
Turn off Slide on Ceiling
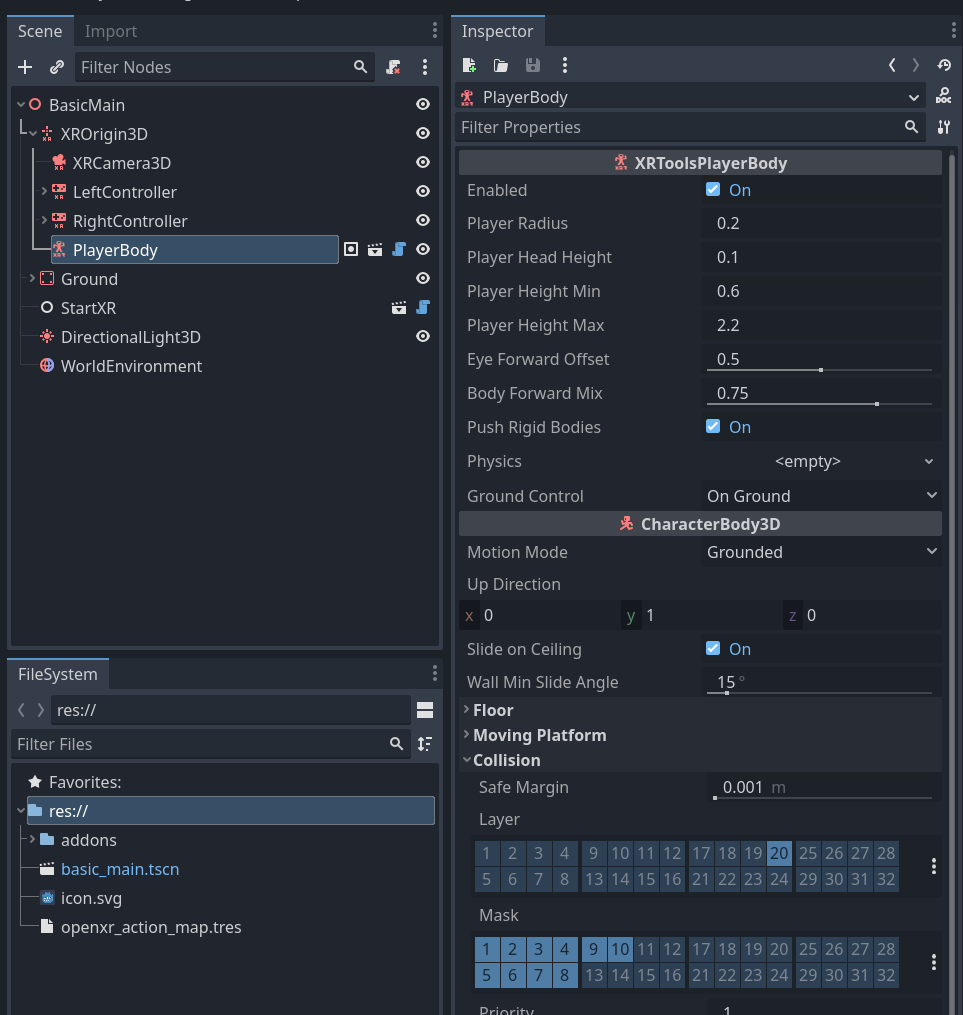click(713, 648)
